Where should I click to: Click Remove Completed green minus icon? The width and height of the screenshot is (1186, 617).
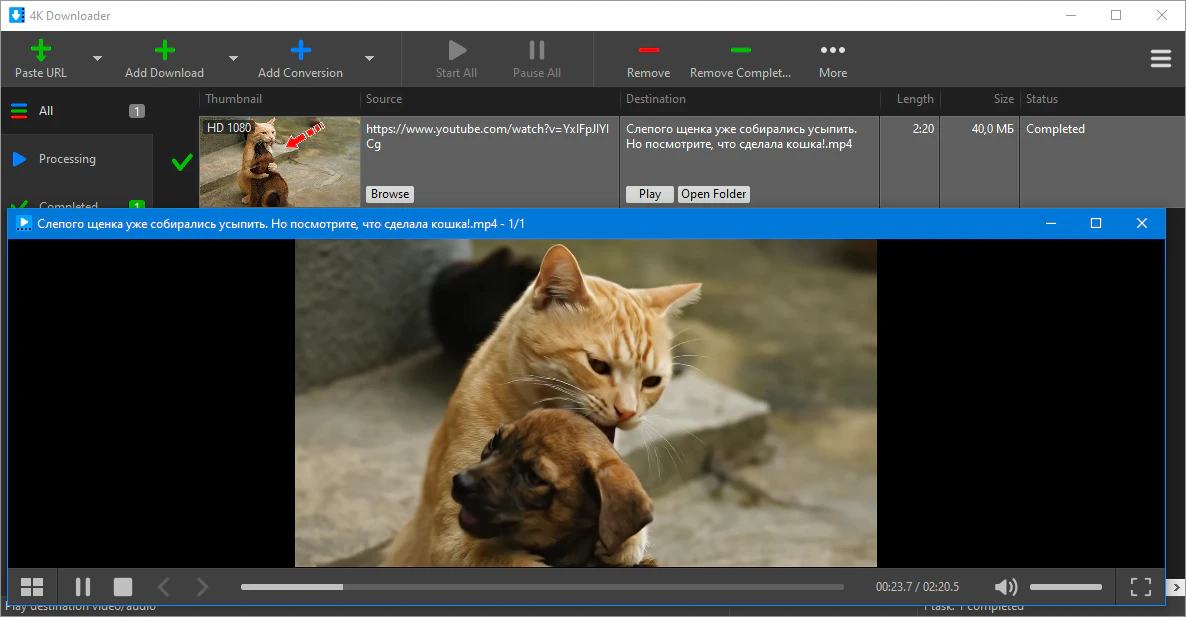coord(740,51)
